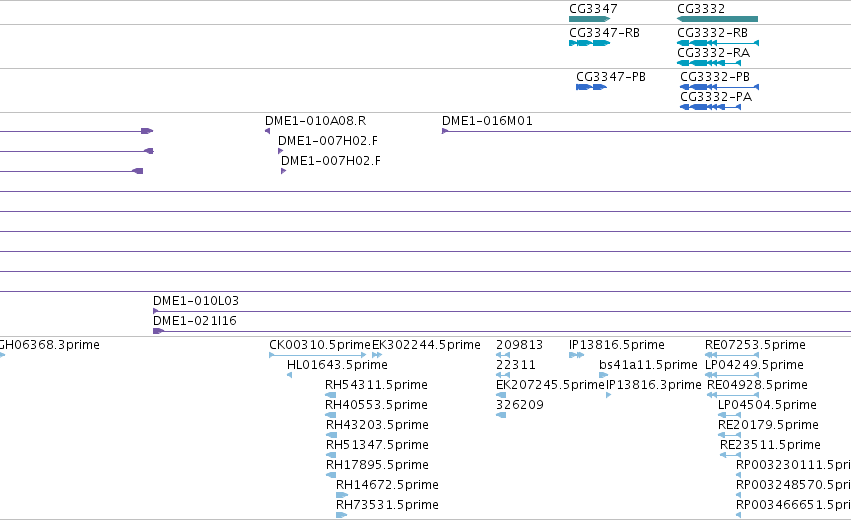This screenshot has height=520, width=851.
Task: Click the RE23511.5prime EST label
Action: point(770,445)
